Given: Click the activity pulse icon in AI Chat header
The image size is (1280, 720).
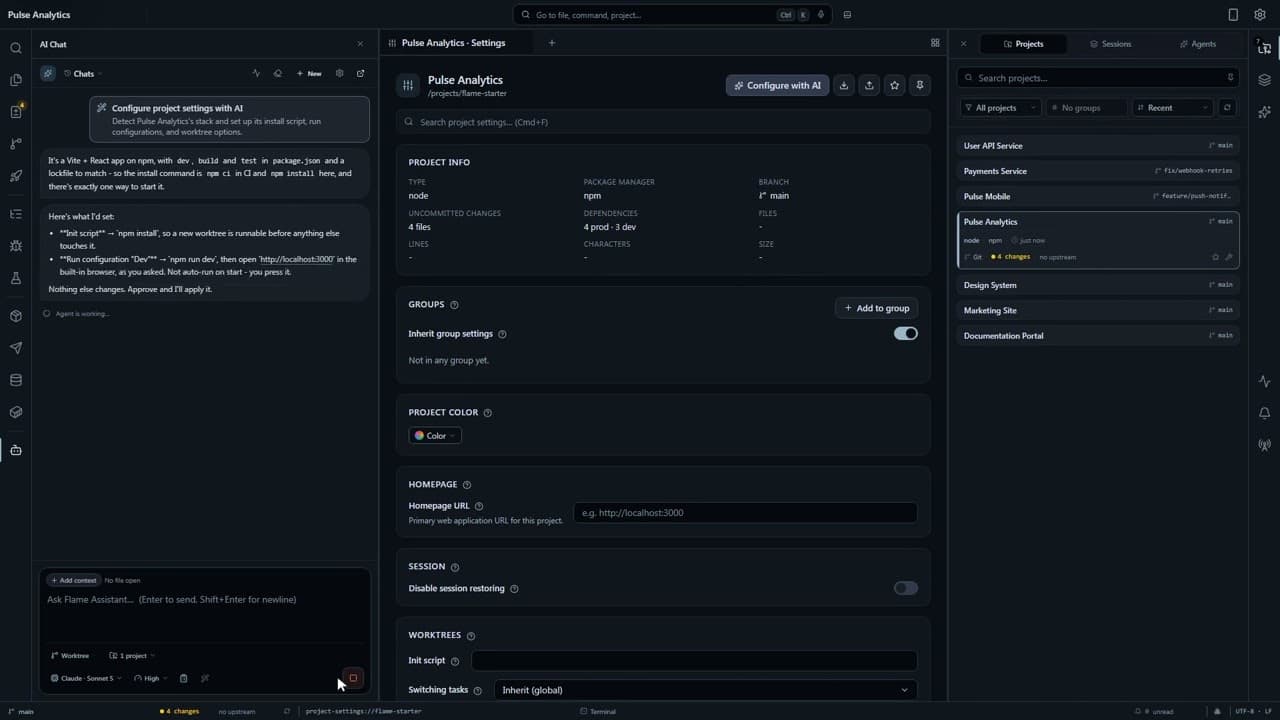Looking at the screenshot, I should click(x=256, y=73).
